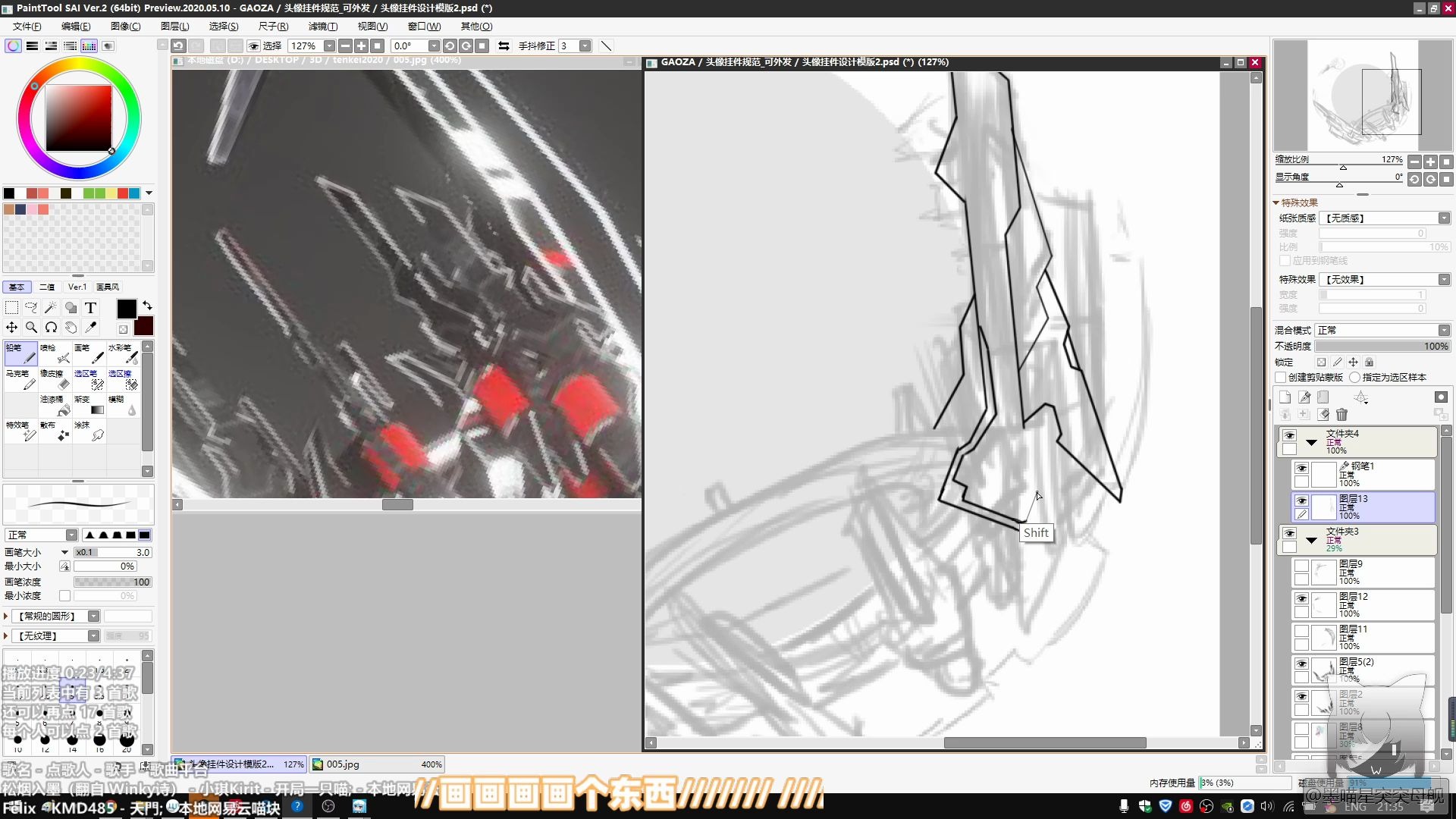1456x819 pixels.
Task: Open the 滤镜(T) menu
Action: click(x=322, y=26)
